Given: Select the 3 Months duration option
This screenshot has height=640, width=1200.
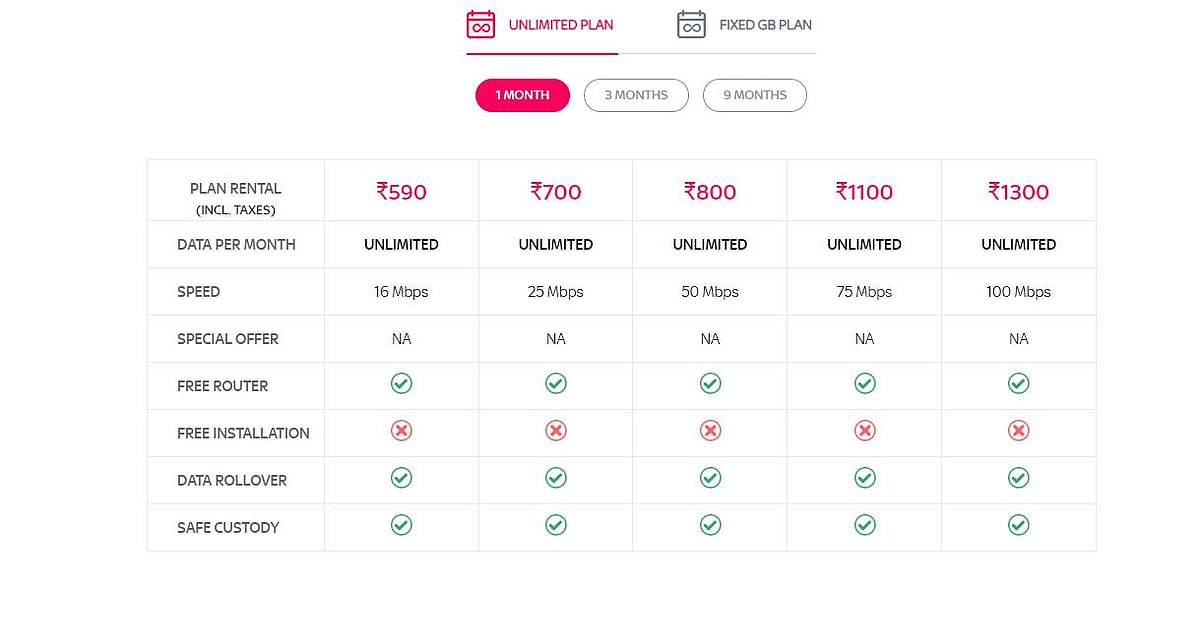Looking at the screenshot, I should coord(636,95).
